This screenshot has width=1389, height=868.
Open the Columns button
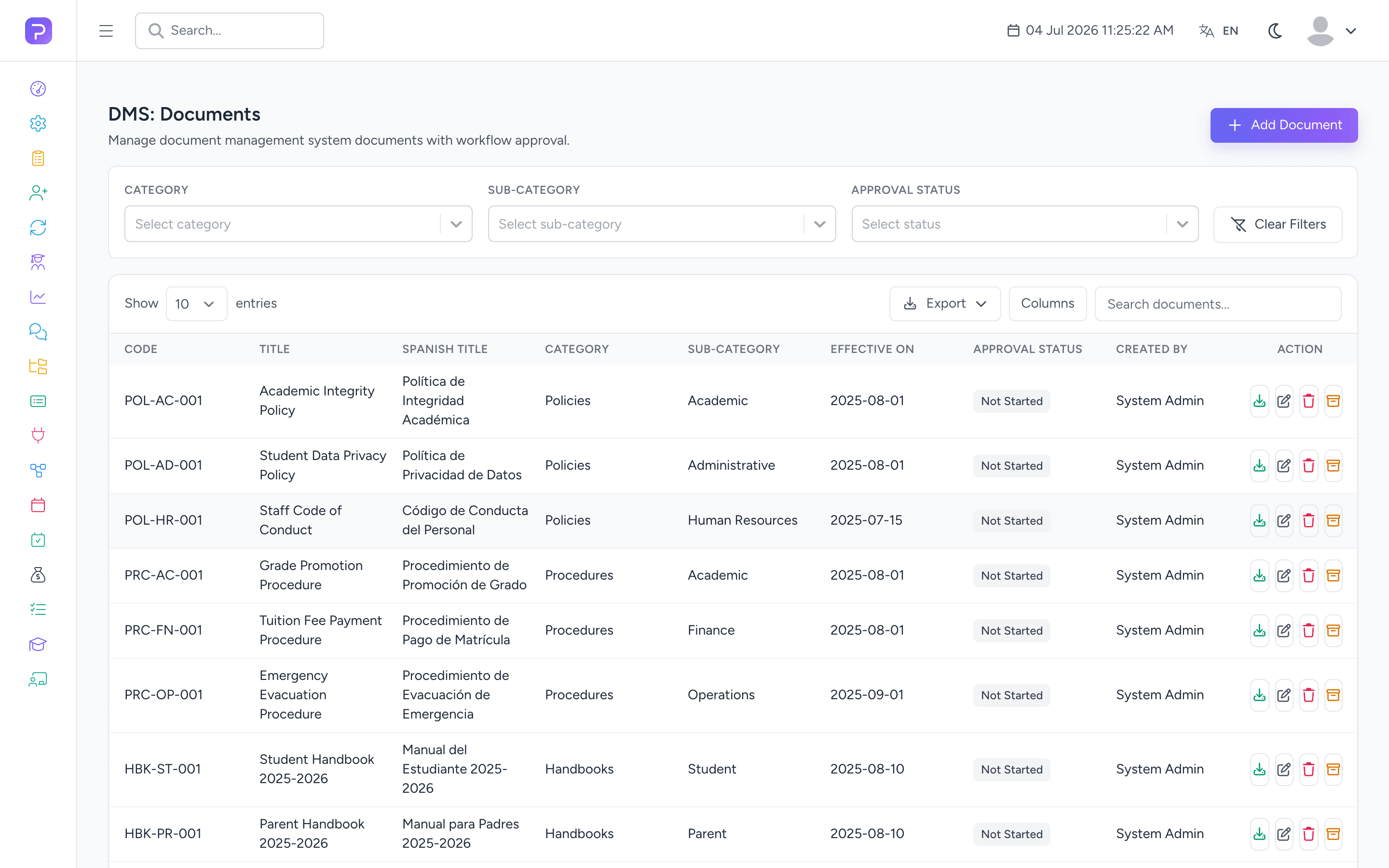pos(1048,304)
